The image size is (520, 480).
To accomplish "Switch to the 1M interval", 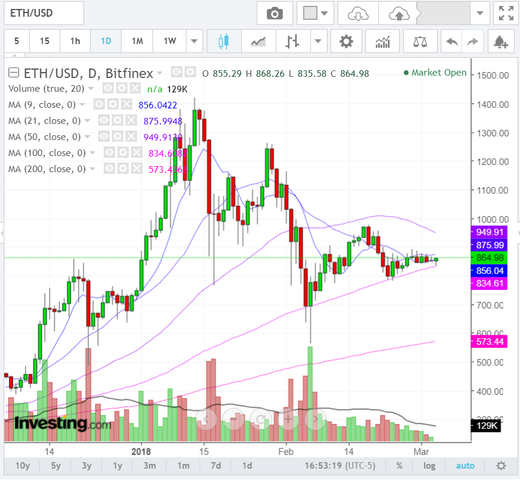I will coord(137,41).
